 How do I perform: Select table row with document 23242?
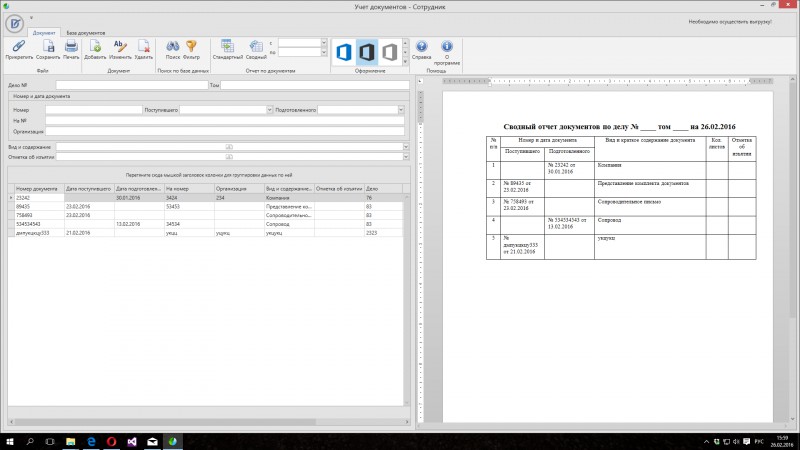pos(206,198)
